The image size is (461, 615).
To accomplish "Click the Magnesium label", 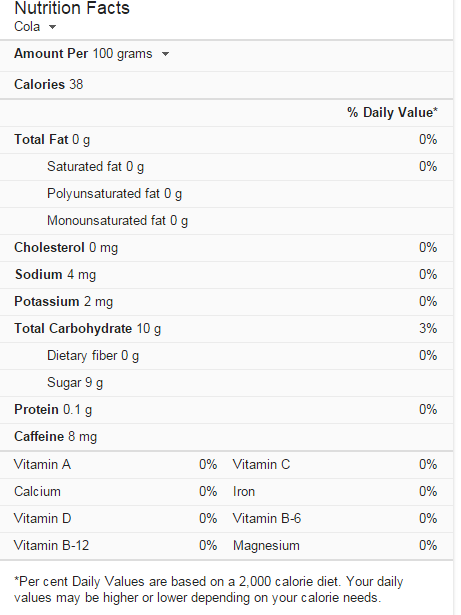I will [x=266, y=546].
